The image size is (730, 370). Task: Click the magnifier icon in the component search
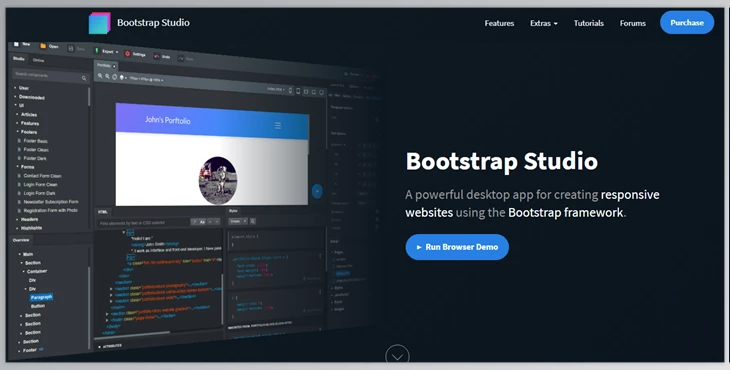click(x=84, y=78)
